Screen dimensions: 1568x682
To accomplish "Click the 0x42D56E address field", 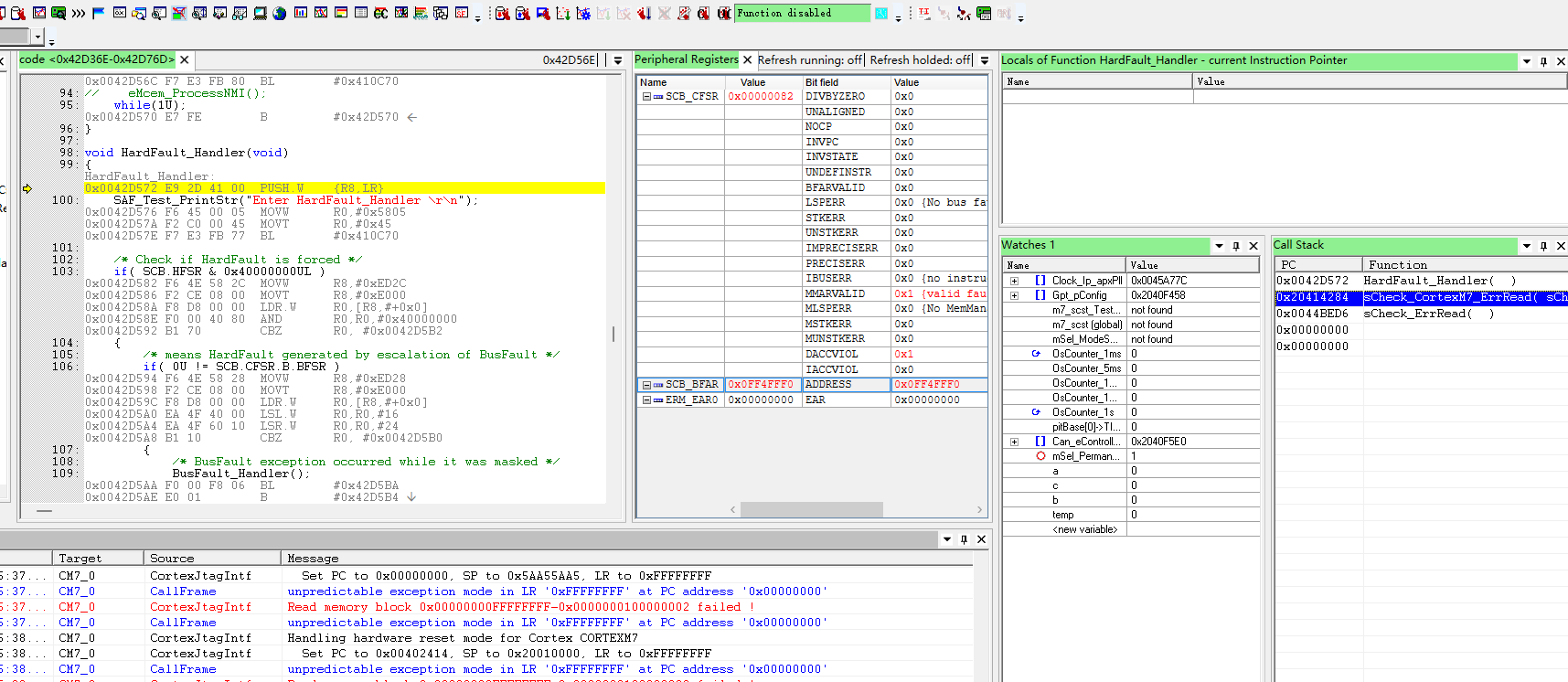I will [571, 60].
